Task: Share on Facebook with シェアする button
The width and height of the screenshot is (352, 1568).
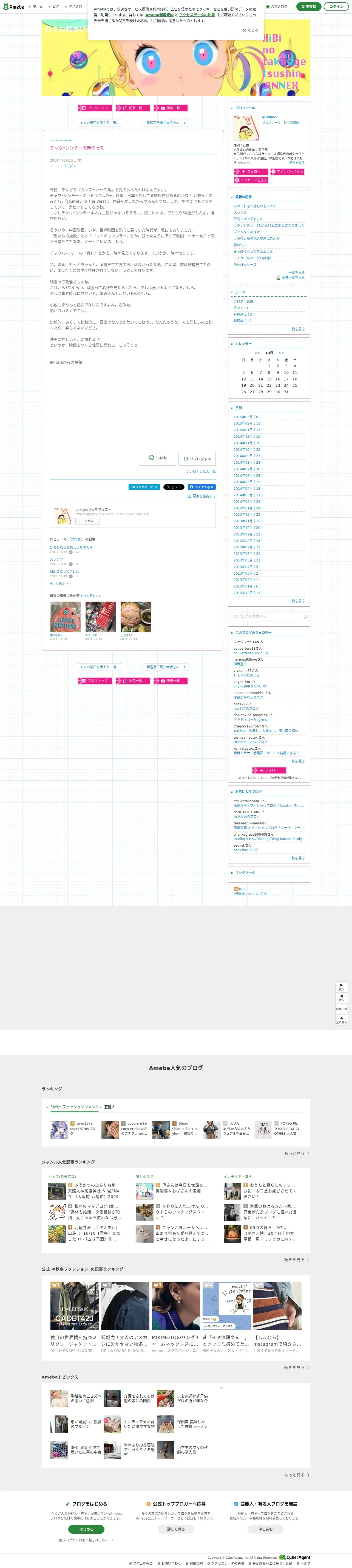Action: coord(201,487)
